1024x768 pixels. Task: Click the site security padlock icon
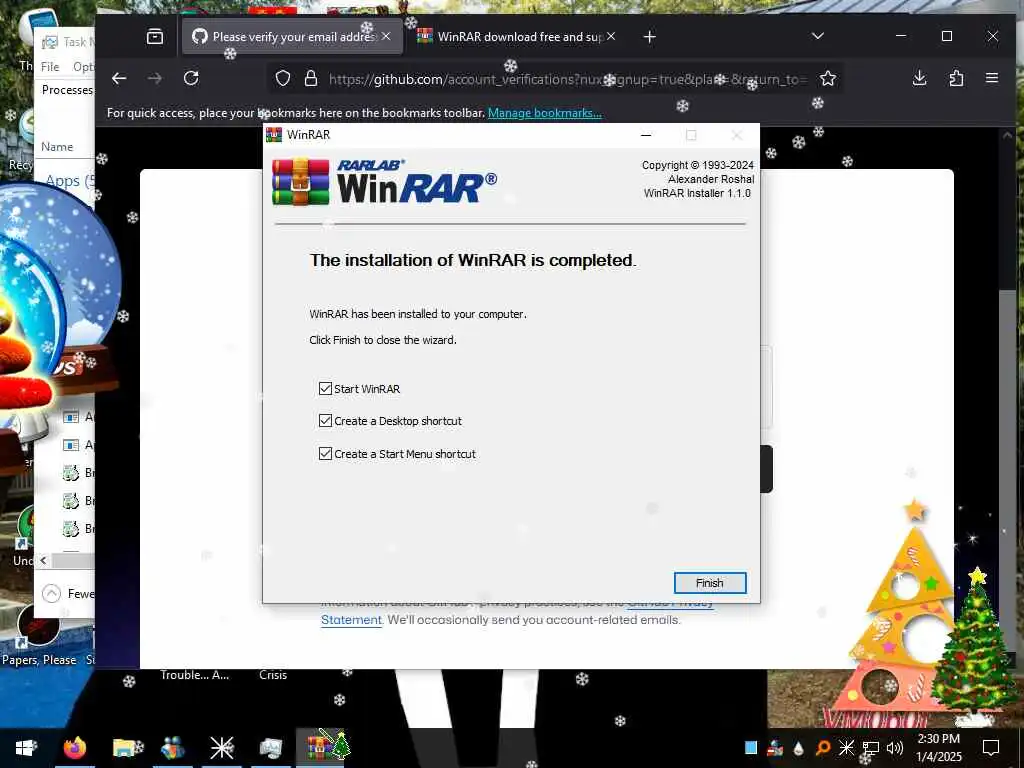(311, 78)
